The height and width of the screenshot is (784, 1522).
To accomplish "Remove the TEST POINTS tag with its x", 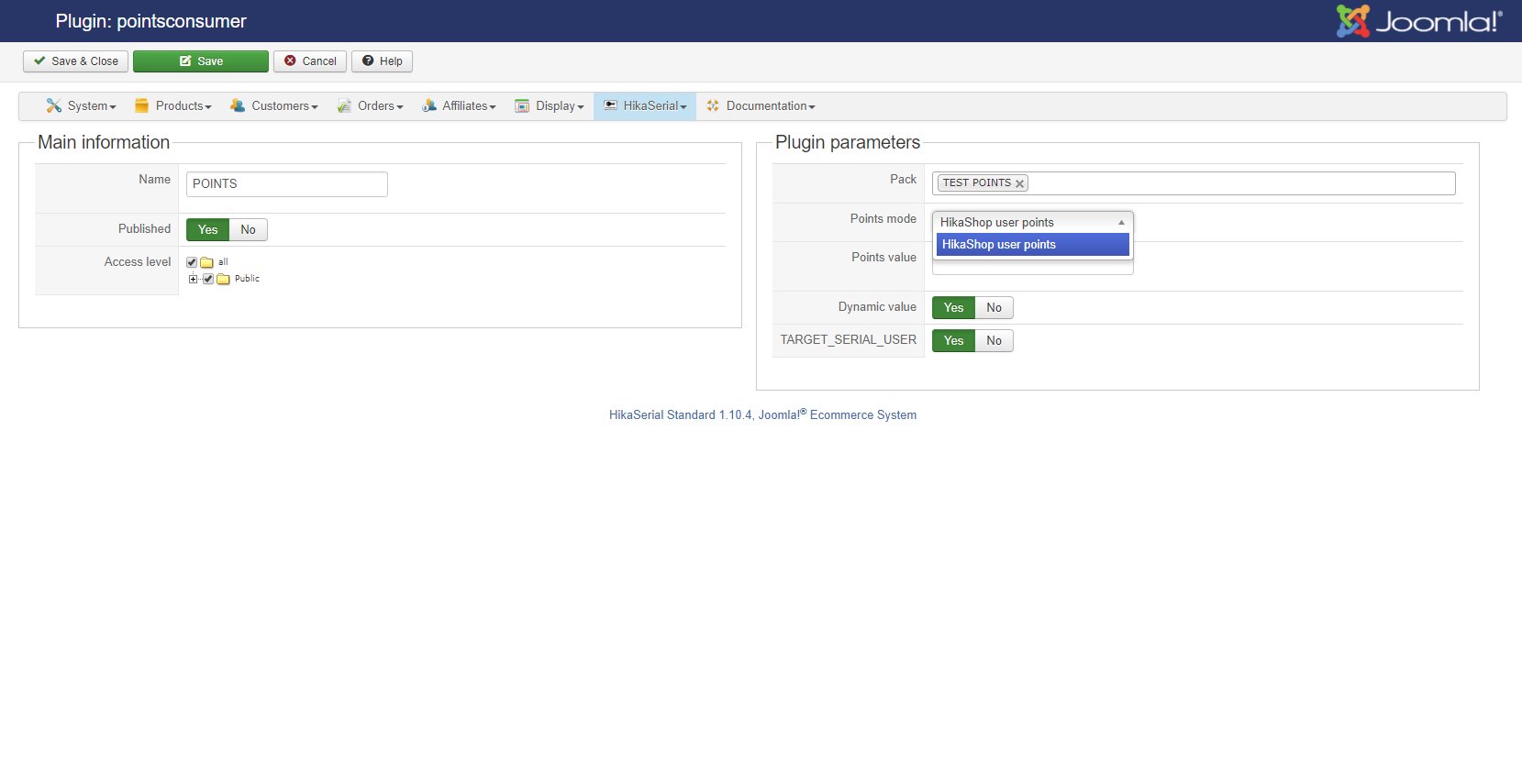I will 1019,183.
